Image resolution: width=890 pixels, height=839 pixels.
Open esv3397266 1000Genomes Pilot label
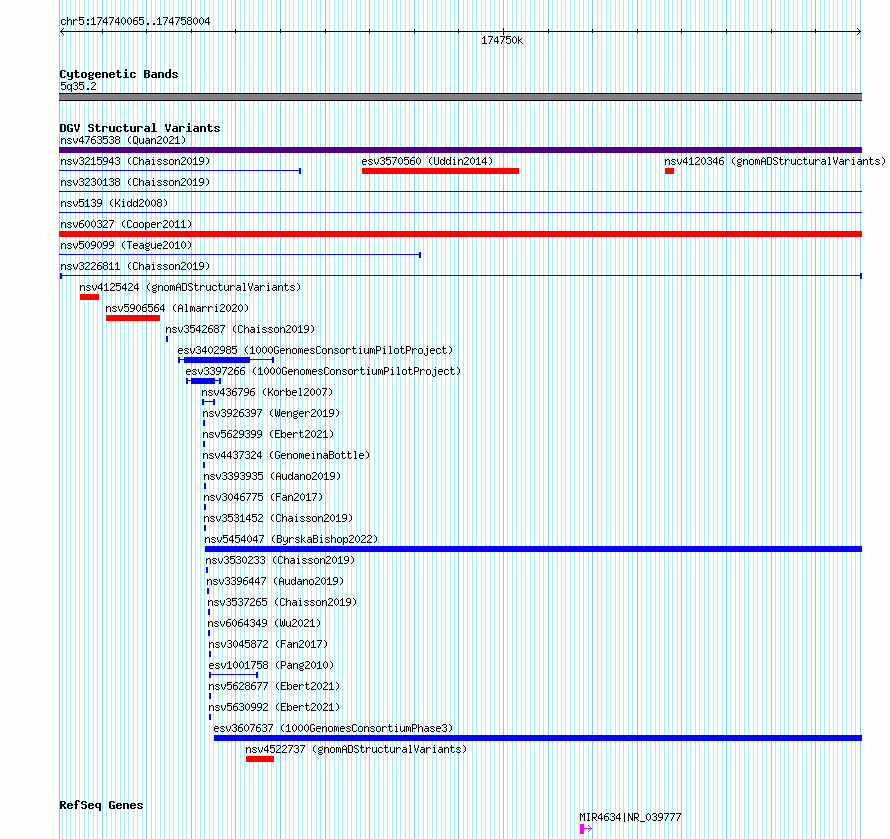pyautogui.click(x=323, y=371)
